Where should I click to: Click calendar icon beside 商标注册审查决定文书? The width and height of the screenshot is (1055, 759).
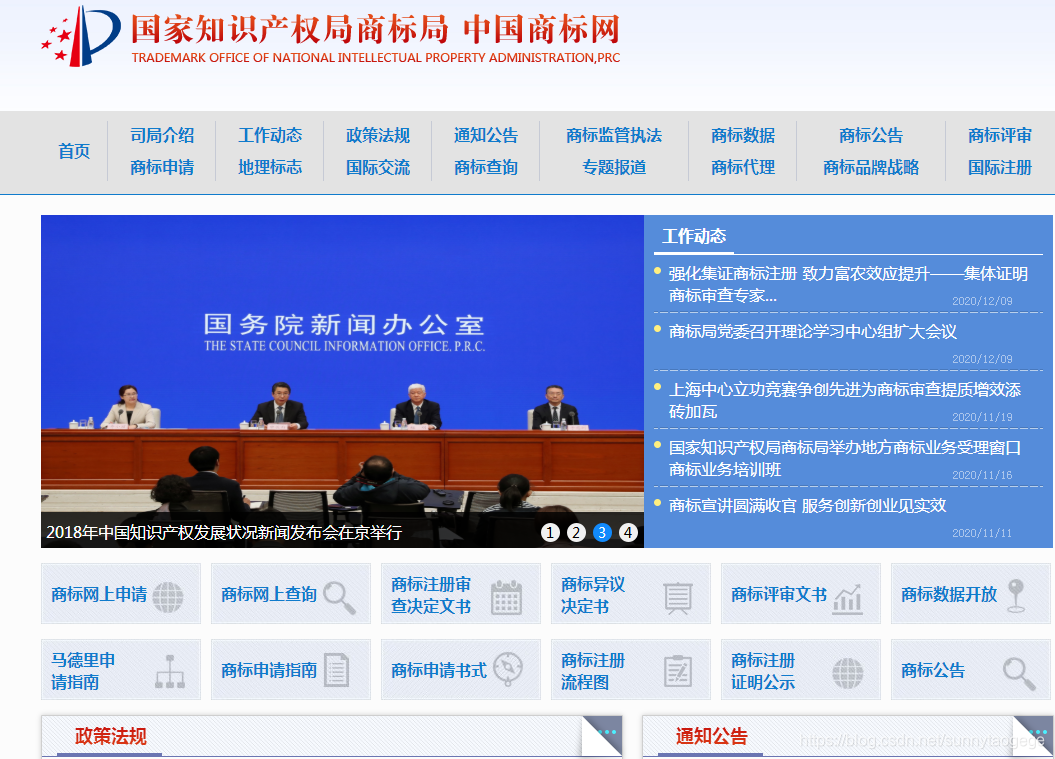click(x=507, y=597)
